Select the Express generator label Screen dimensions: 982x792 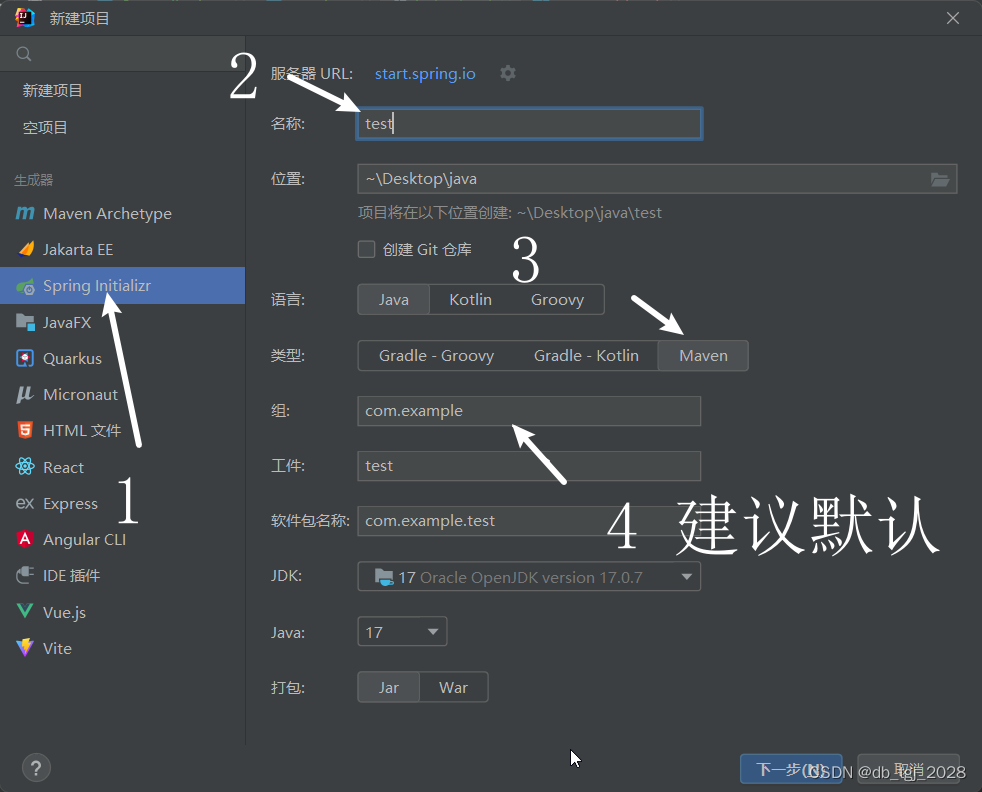click(70, 503)
